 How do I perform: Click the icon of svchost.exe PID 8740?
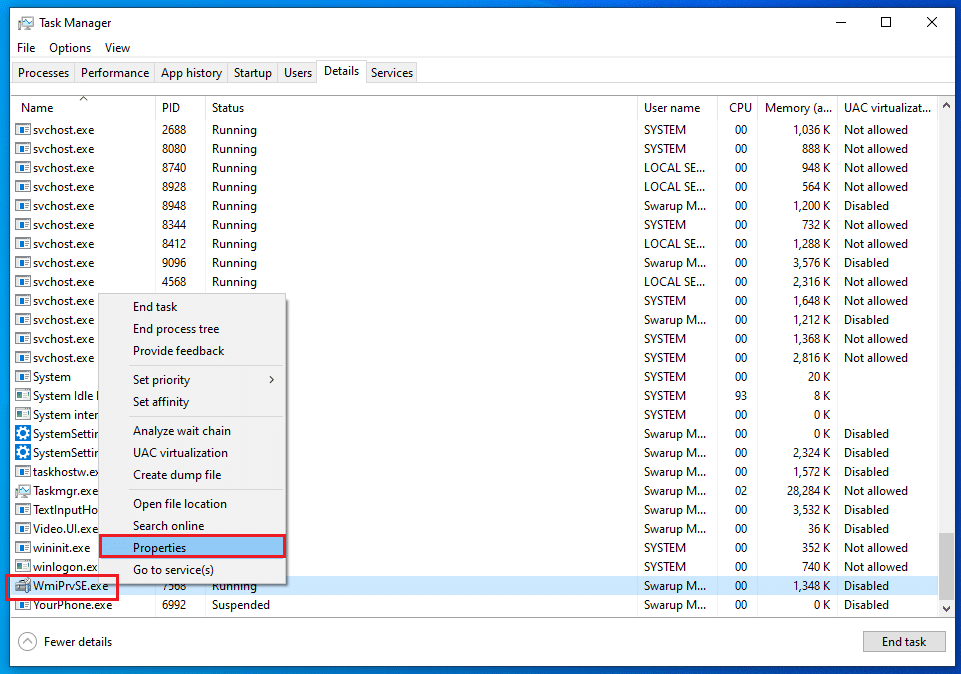pyautogui.click(x=23, y=168)
